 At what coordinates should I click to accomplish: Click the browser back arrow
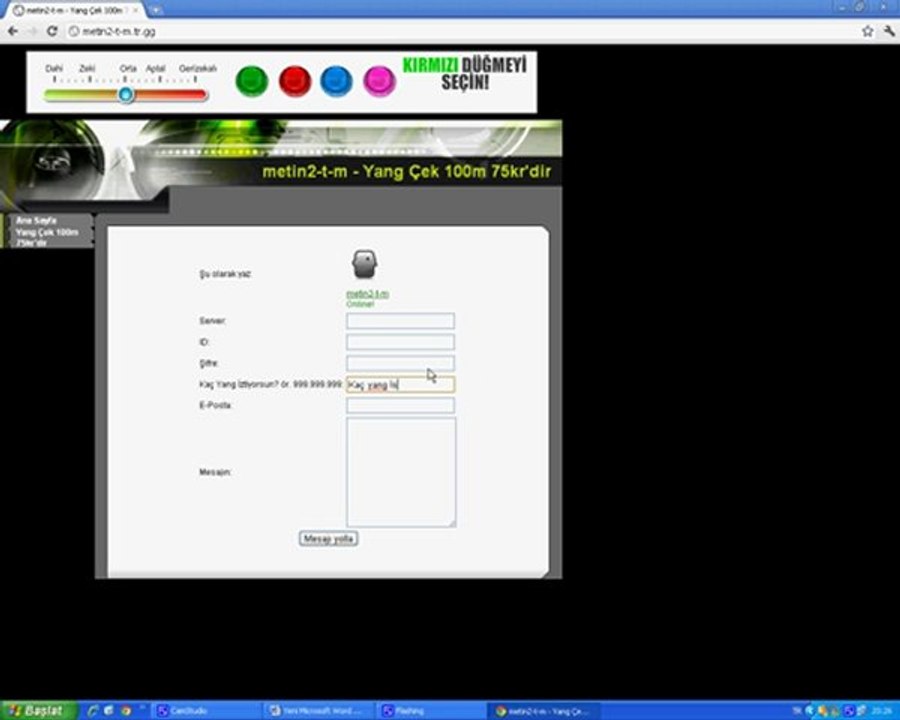point(13,31)
